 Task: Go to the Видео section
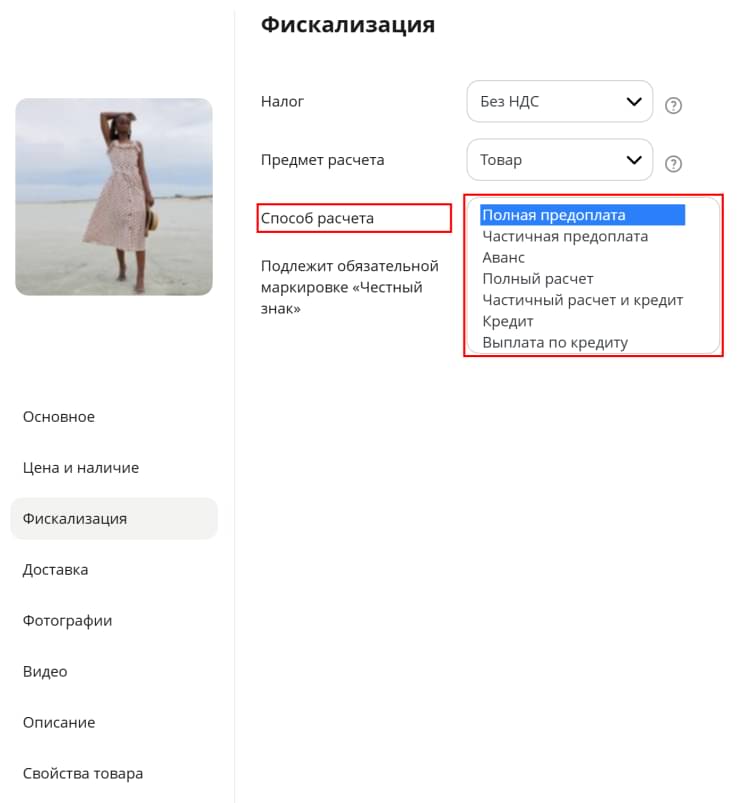[x=45, y=671]
